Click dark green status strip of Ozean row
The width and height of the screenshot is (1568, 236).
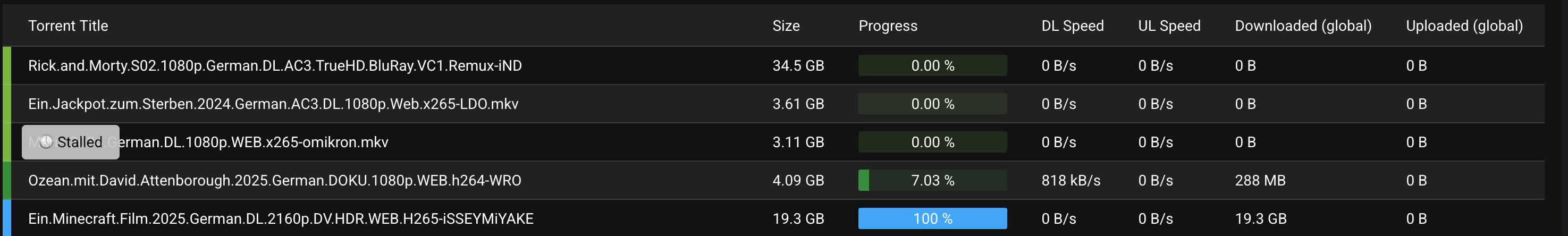pos(7,180)
